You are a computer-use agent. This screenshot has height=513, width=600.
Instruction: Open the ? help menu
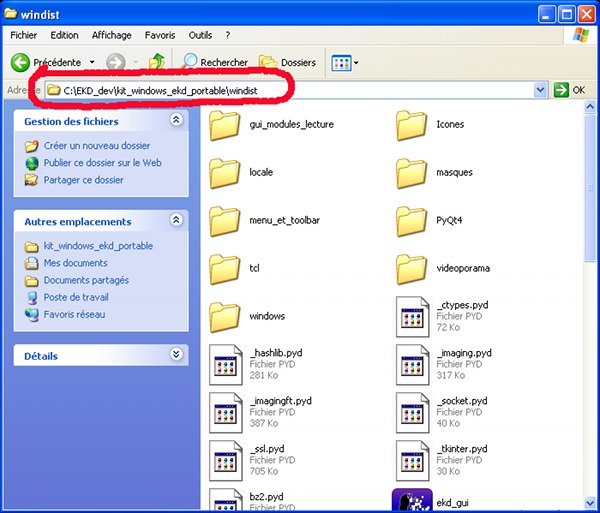(228, 35)
